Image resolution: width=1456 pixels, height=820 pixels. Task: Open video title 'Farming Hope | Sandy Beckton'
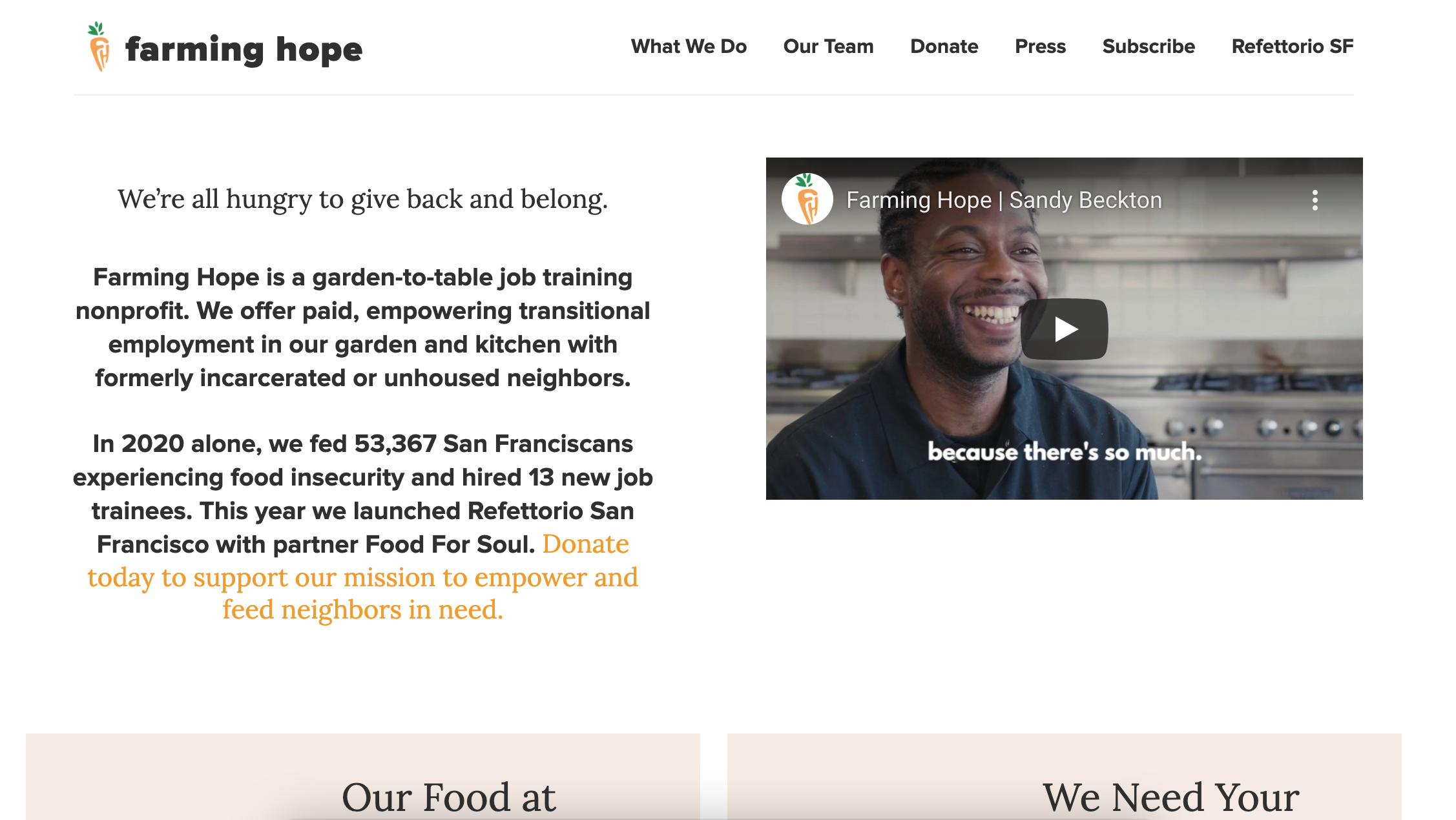(1004, 200)
